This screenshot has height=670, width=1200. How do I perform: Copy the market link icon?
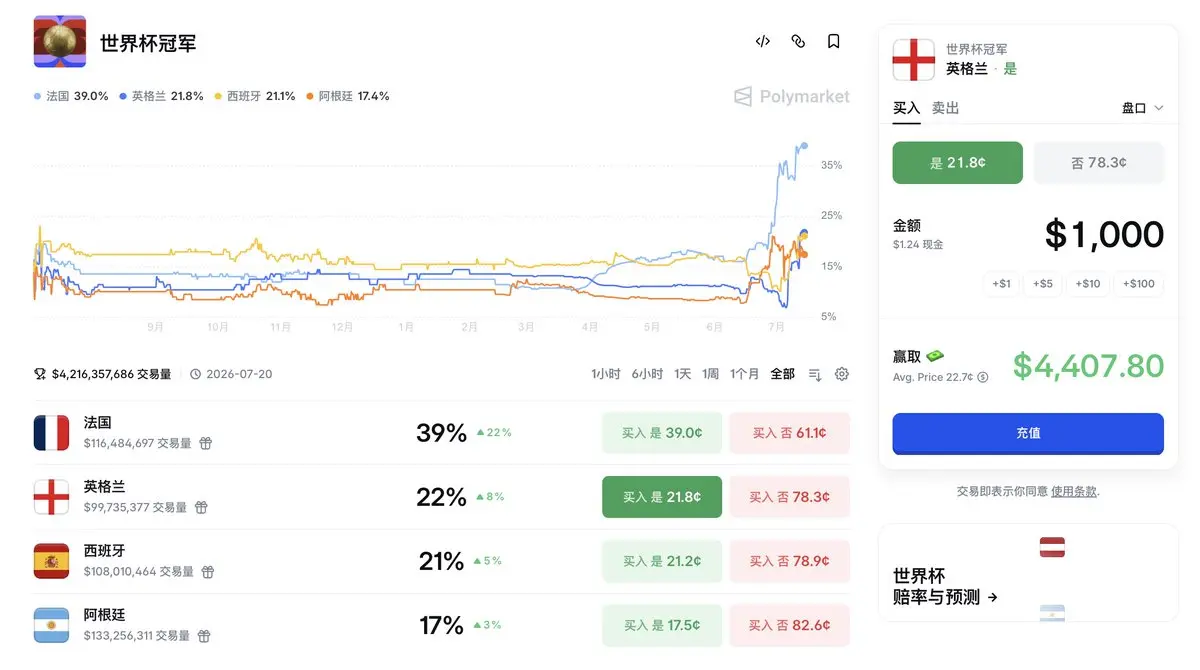click(798, 41)
